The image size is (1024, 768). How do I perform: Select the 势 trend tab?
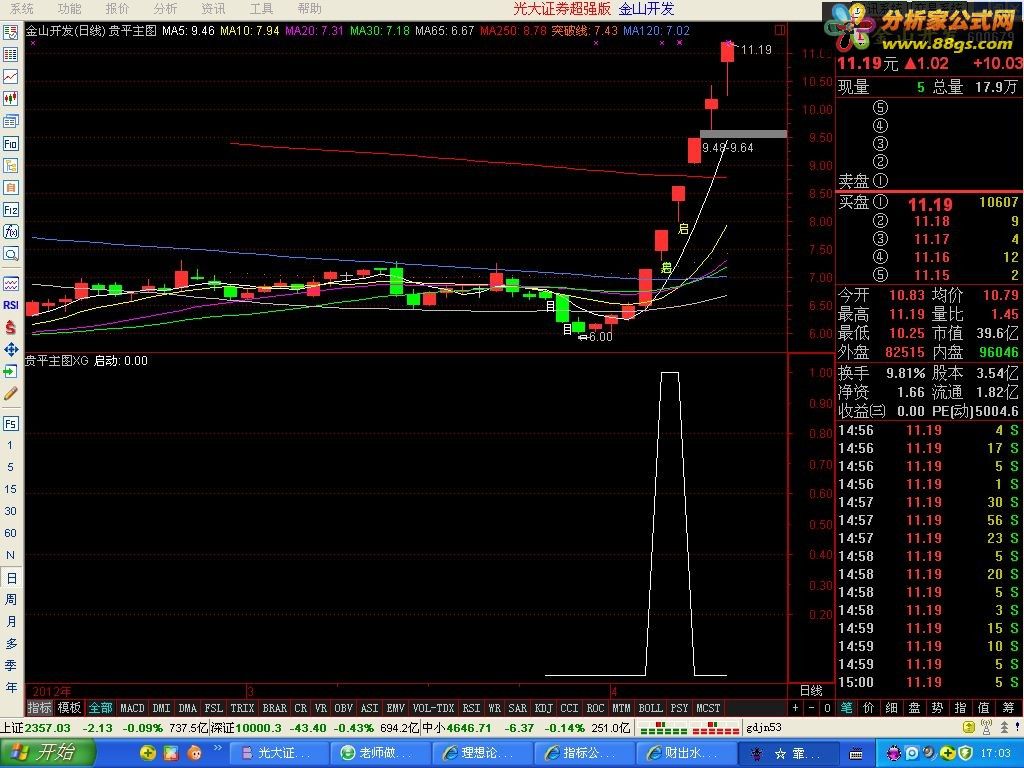coord(938,708)
